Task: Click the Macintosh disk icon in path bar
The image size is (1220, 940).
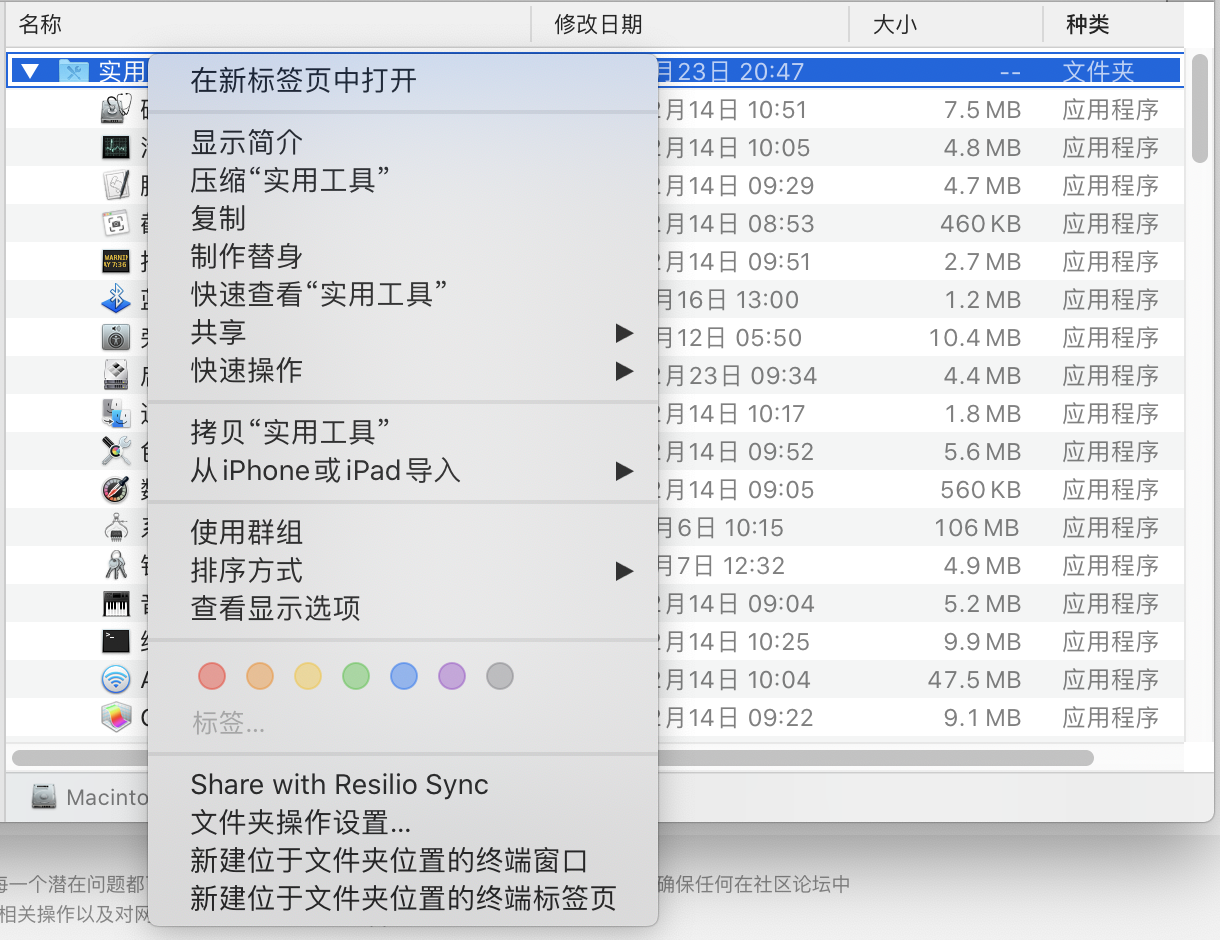Action: [x=44, y=797]
